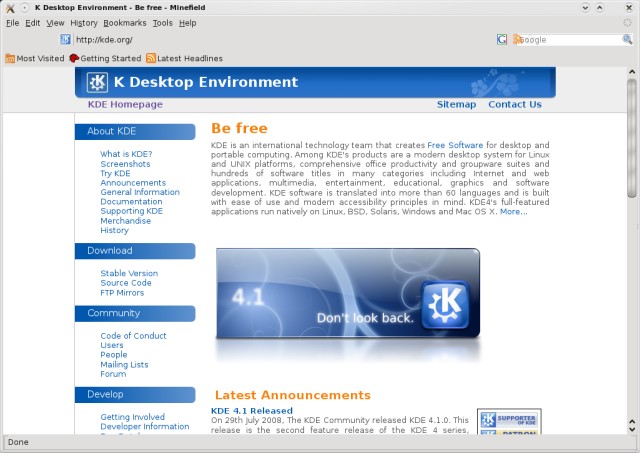
Task: Open the Sitemap link
Action: [x=456, y=104]
